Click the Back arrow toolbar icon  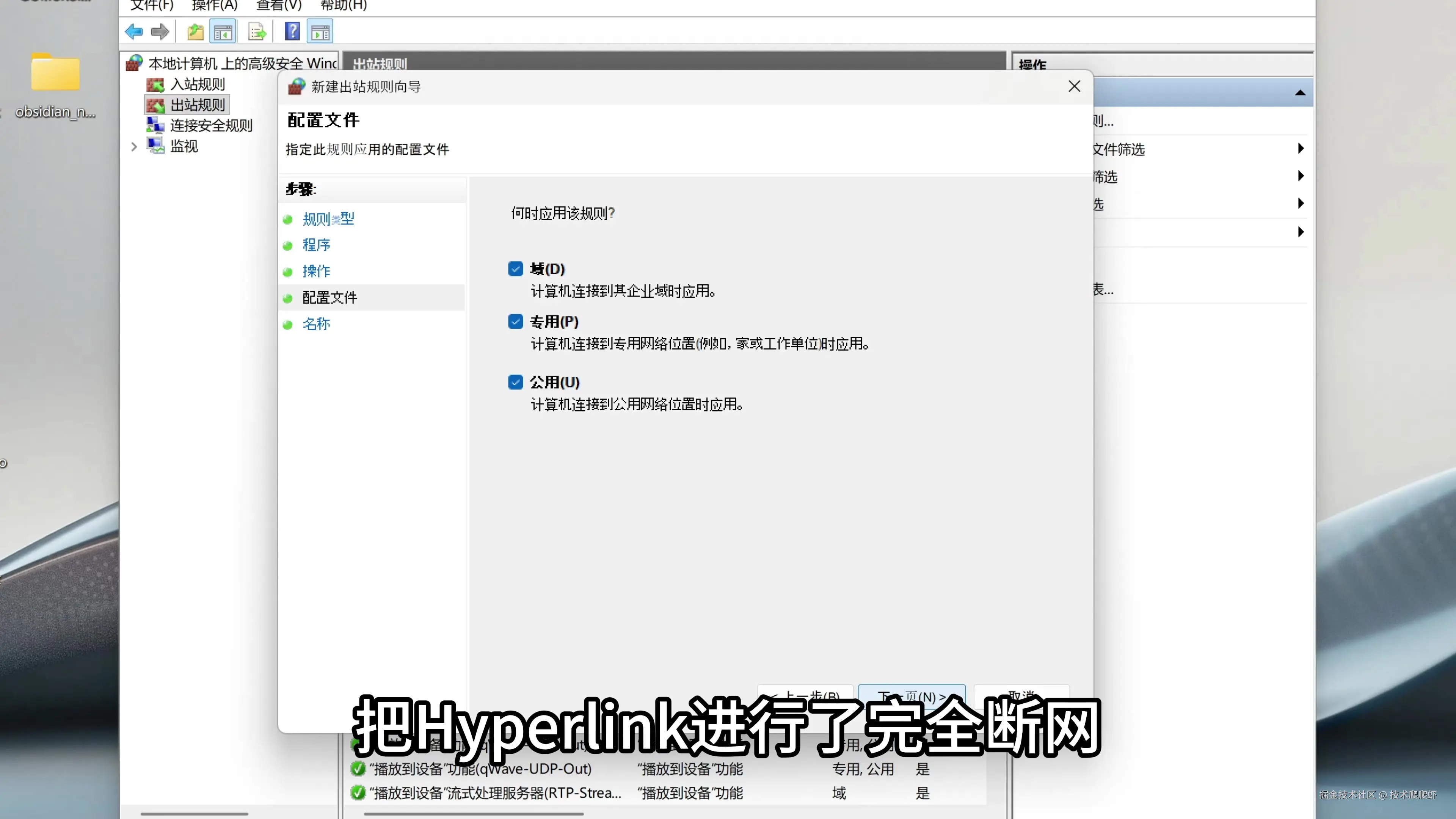click(134, 31)
